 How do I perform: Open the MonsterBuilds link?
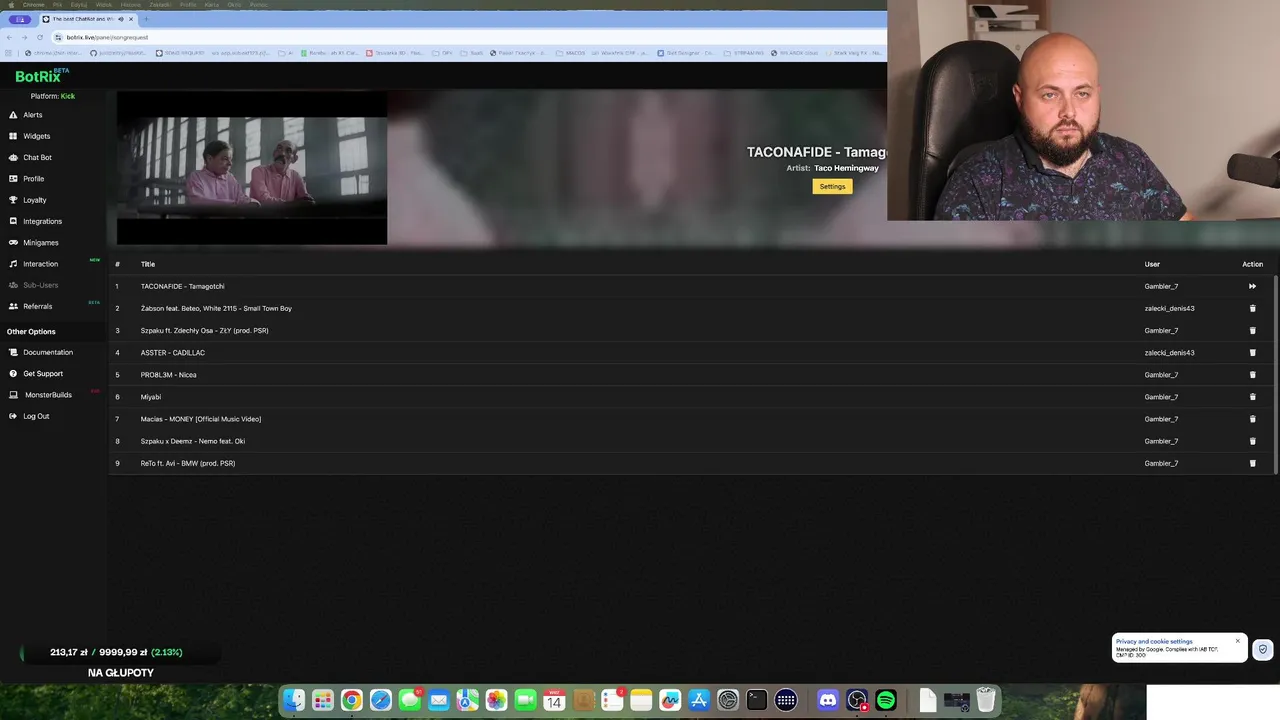47,395
